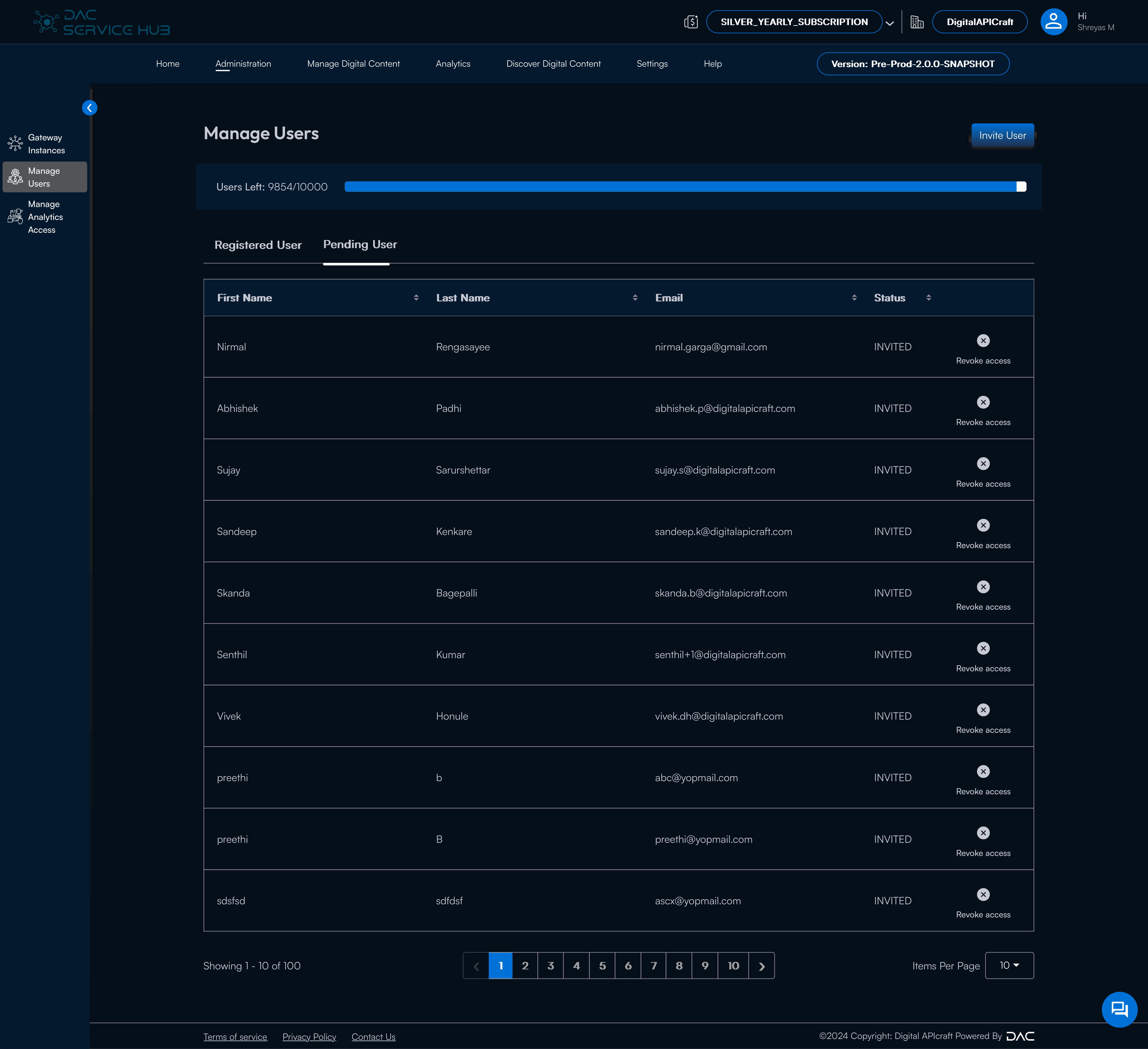Click the Manage Analytics Access icon

[x=15, y=217]
